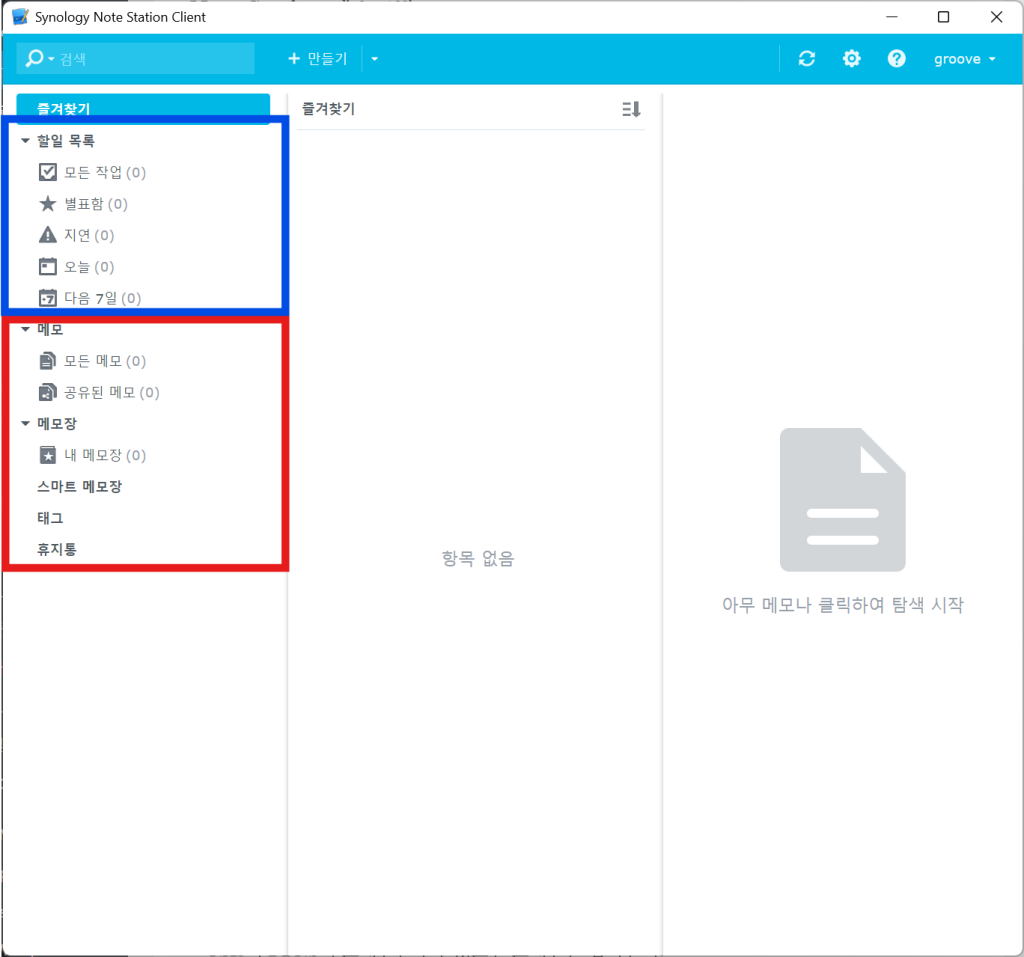The image size is (1024, 957).
Task: Select 태그 tags in sidebar
Action: point(50,517)
